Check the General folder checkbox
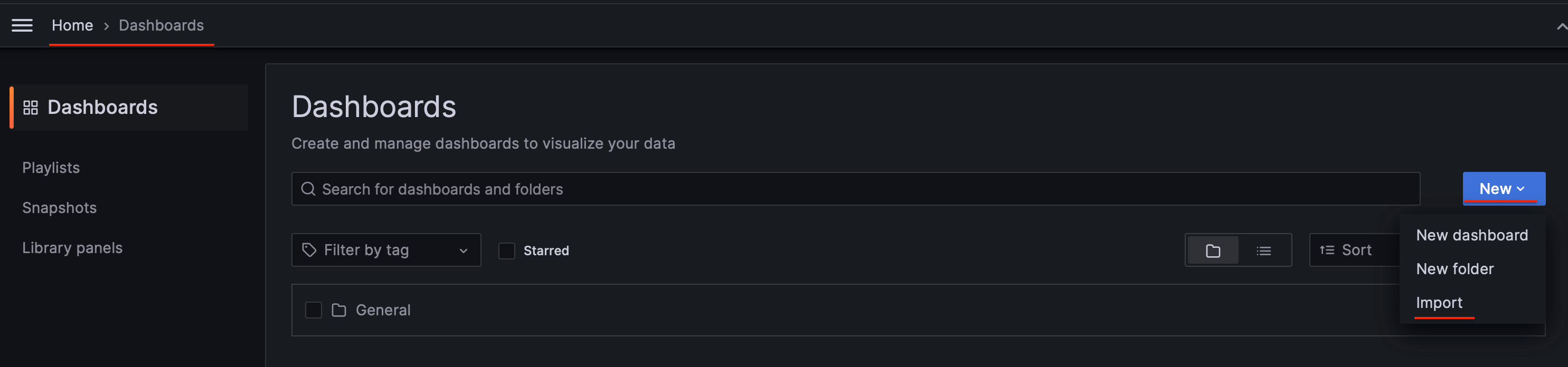This screenshot has width=1568, height=367. pos(313,310)
